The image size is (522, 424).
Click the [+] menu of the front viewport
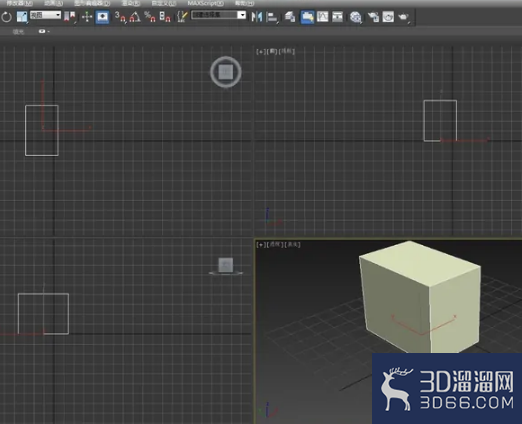(261, 51)
